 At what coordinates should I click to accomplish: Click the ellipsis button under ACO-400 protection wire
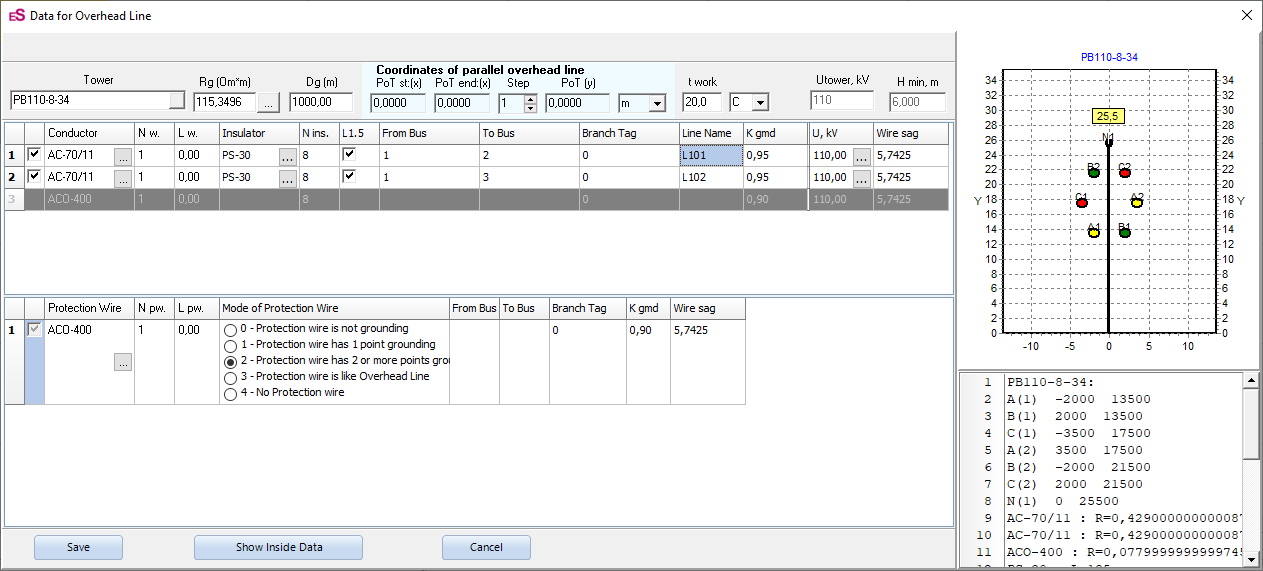point(123,363)
